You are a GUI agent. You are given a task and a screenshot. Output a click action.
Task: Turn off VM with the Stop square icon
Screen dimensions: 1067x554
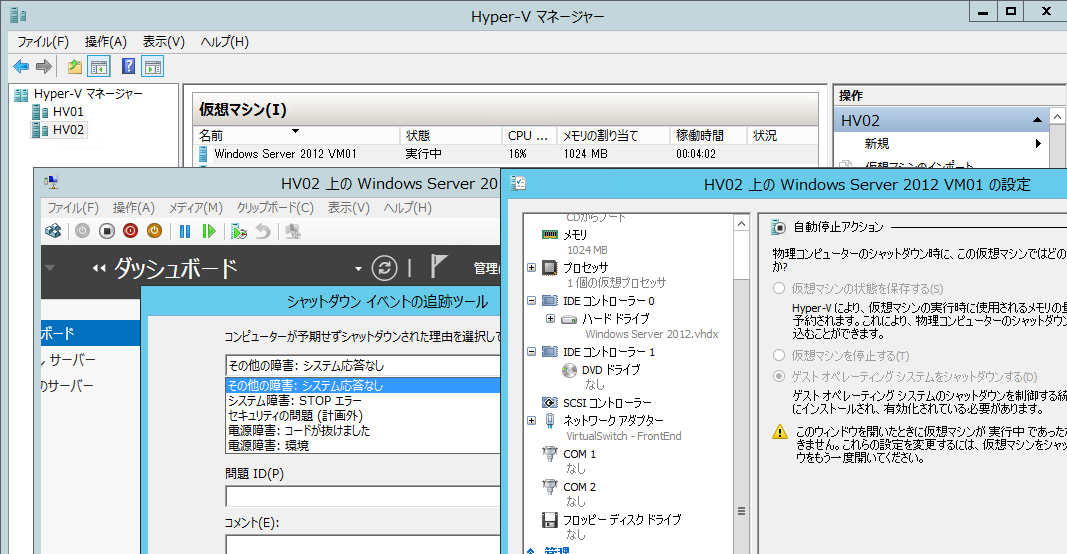(x=107, y=231)
